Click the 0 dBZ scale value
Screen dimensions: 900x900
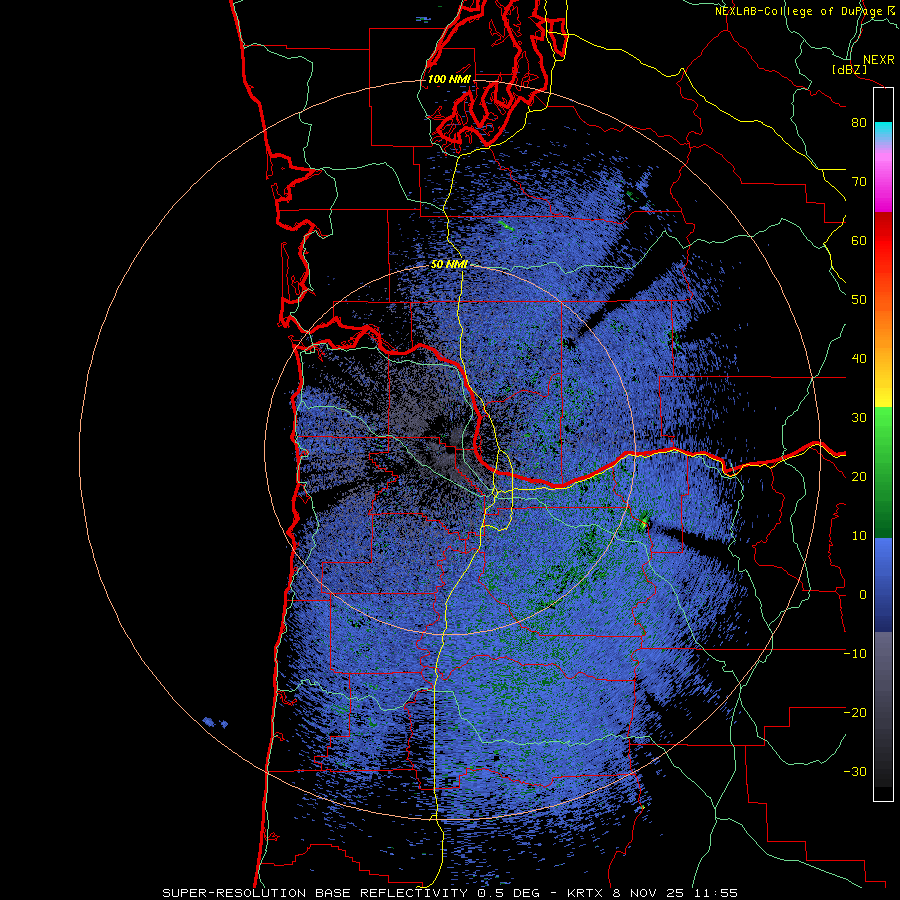pos(863,595)
